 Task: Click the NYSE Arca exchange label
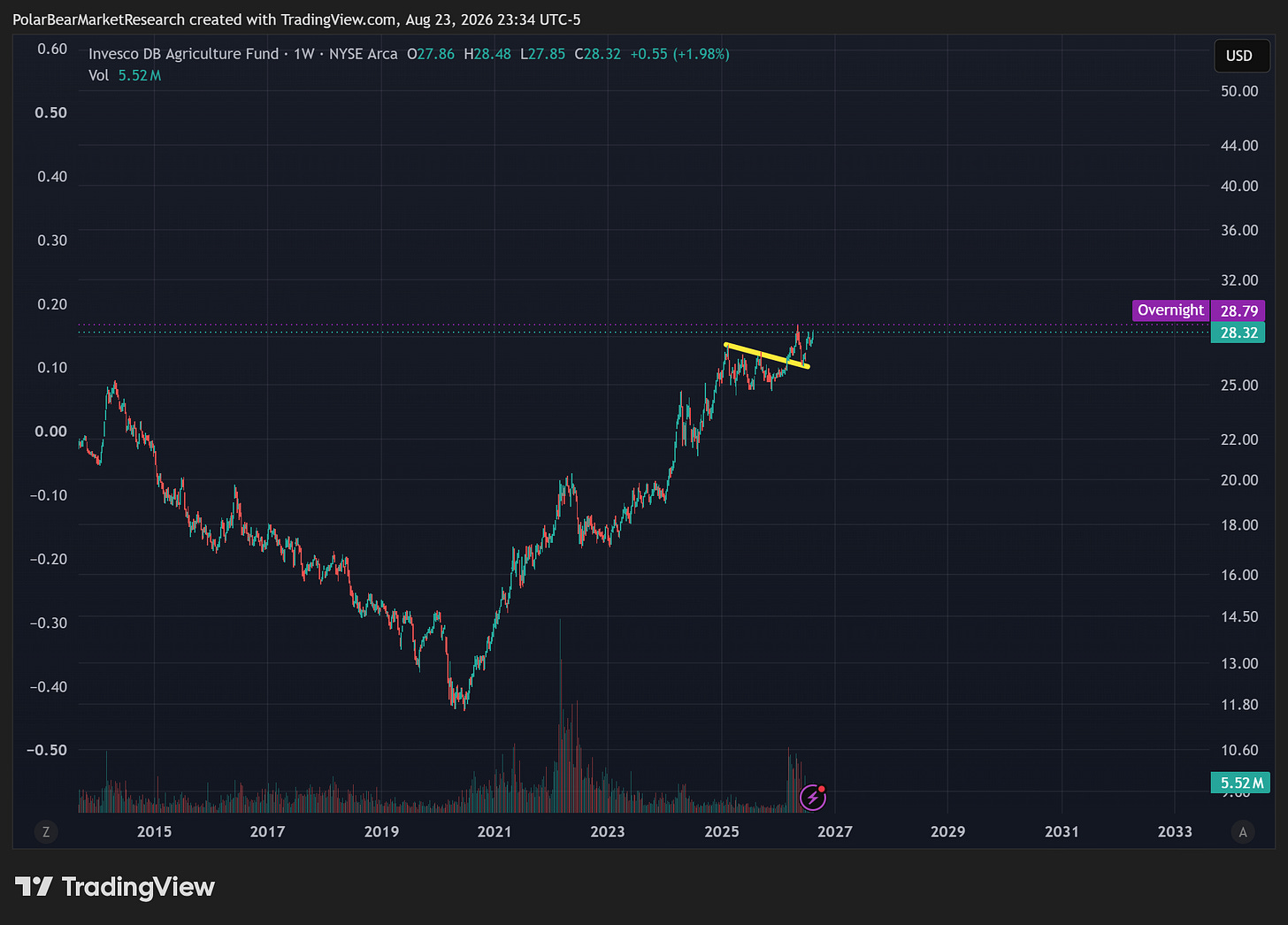click(x=364, y=54)
